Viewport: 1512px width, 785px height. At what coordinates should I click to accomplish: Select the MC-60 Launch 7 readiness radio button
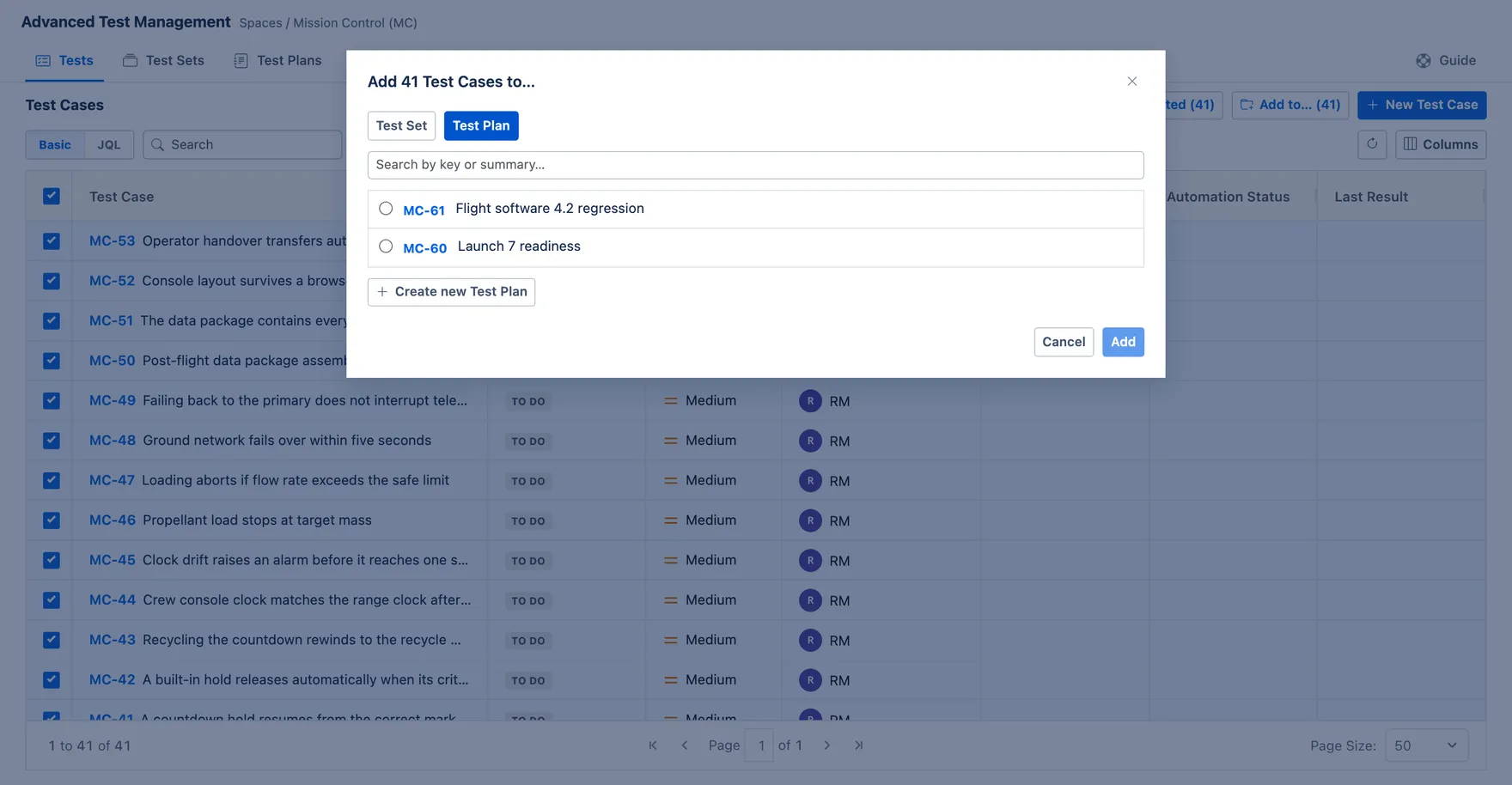pos(386,246)
